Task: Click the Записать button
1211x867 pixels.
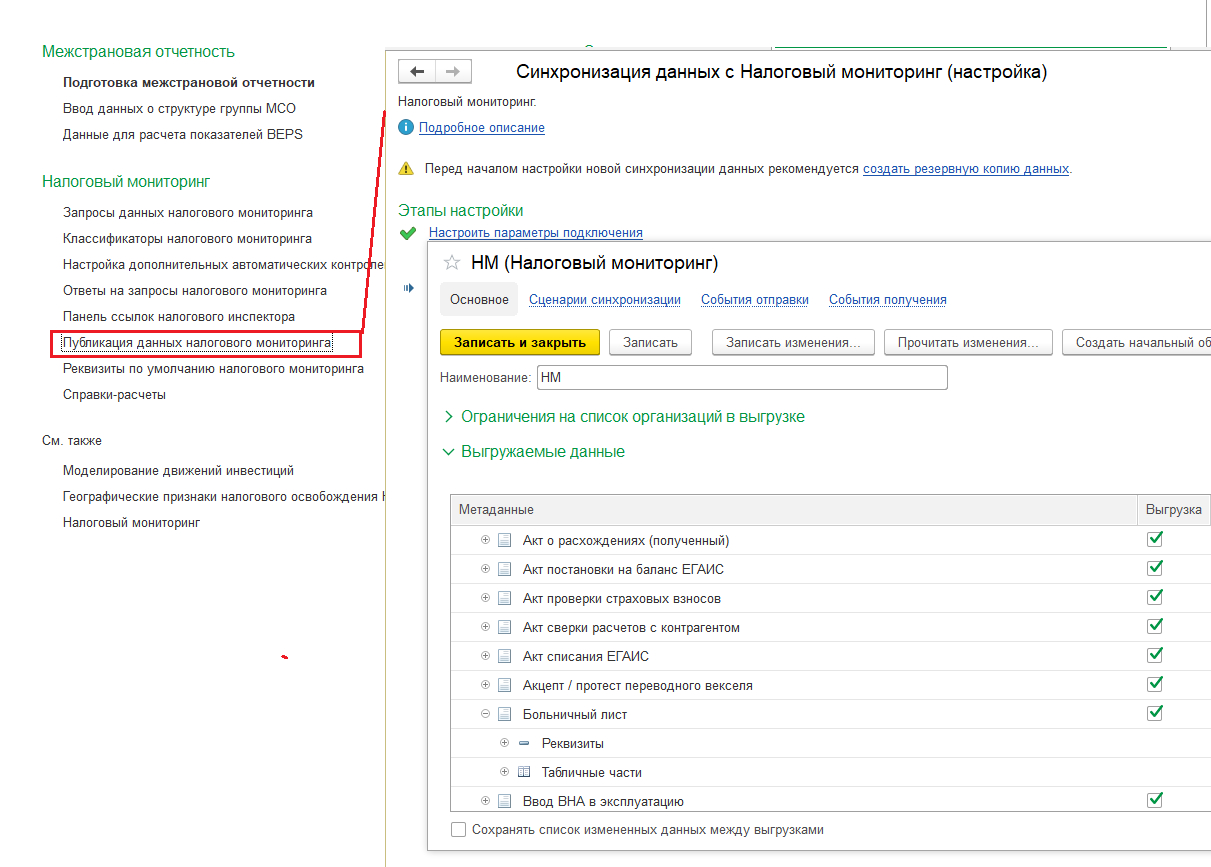Action: point(650,342)
